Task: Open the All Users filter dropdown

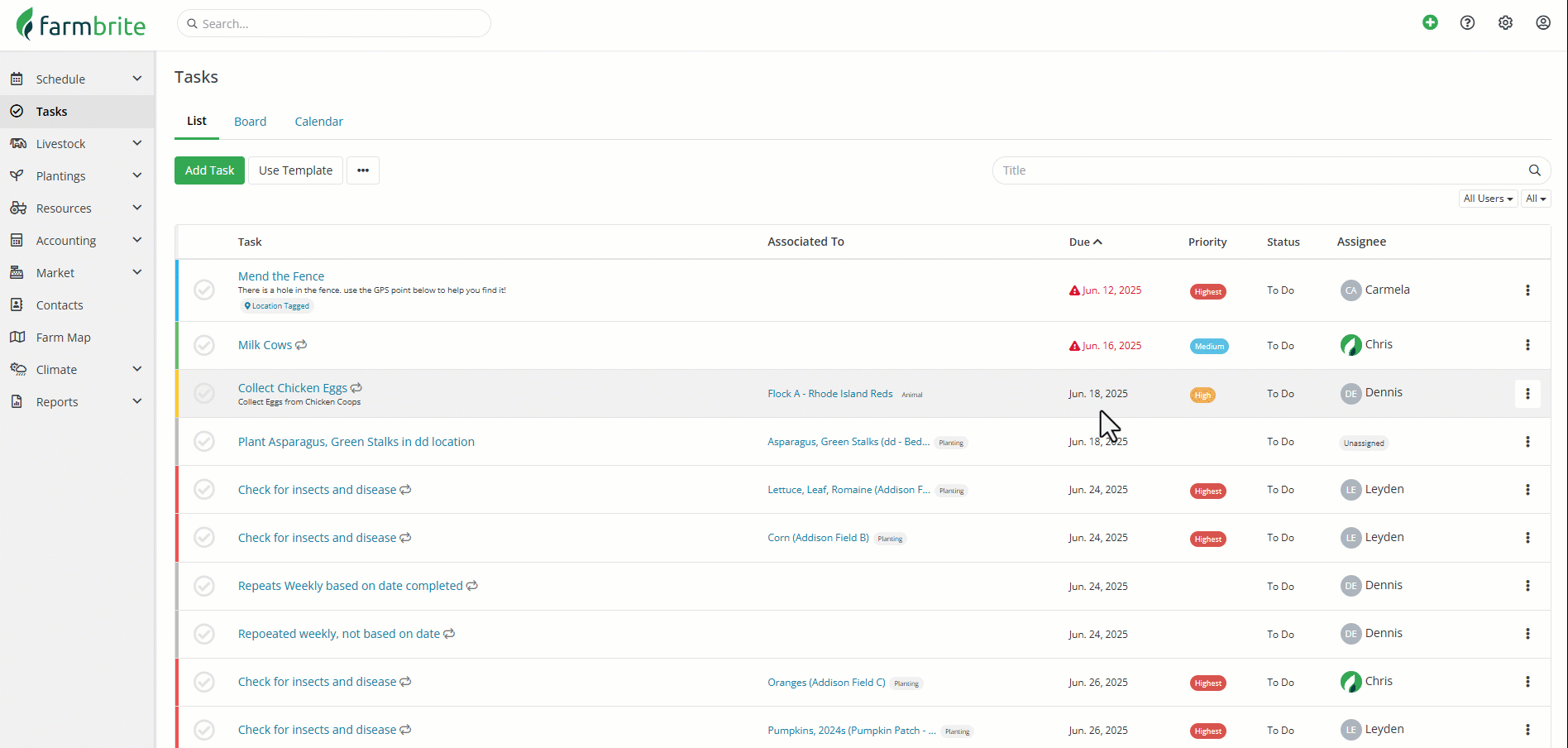Action: [x=1488, y=199]
